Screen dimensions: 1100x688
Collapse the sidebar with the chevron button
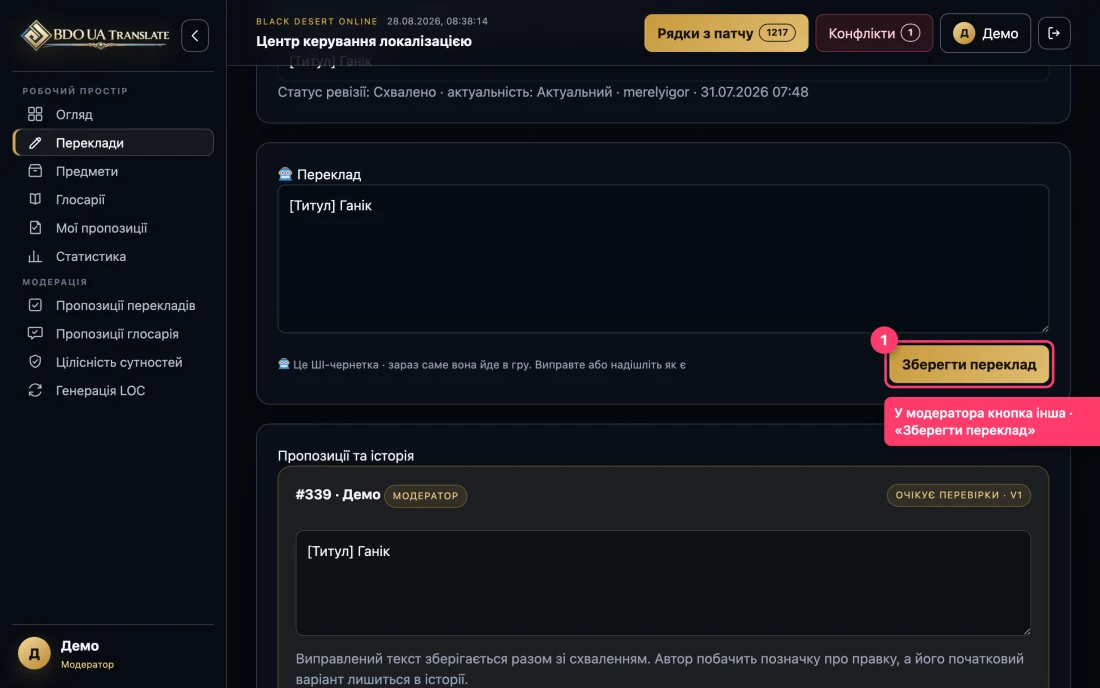[x=195, y=36]
